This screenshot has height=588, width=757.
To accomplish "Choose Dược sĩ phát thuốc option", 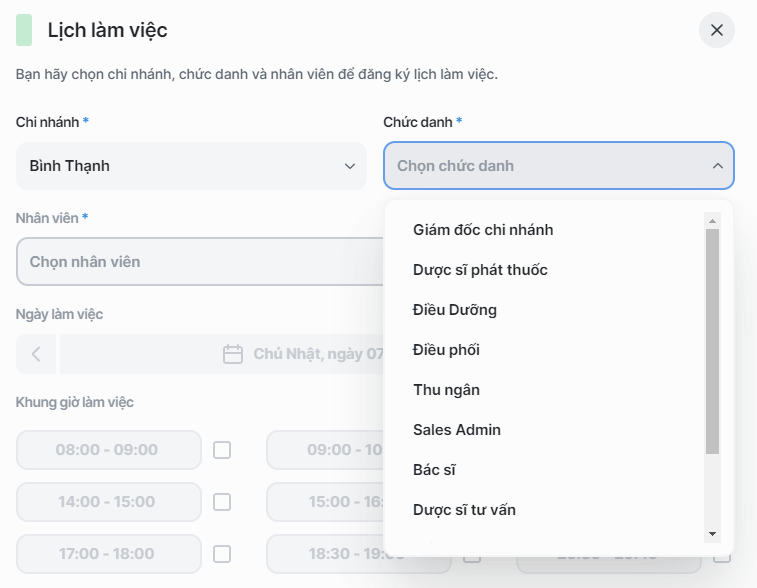I will click(x=480, y=270).
